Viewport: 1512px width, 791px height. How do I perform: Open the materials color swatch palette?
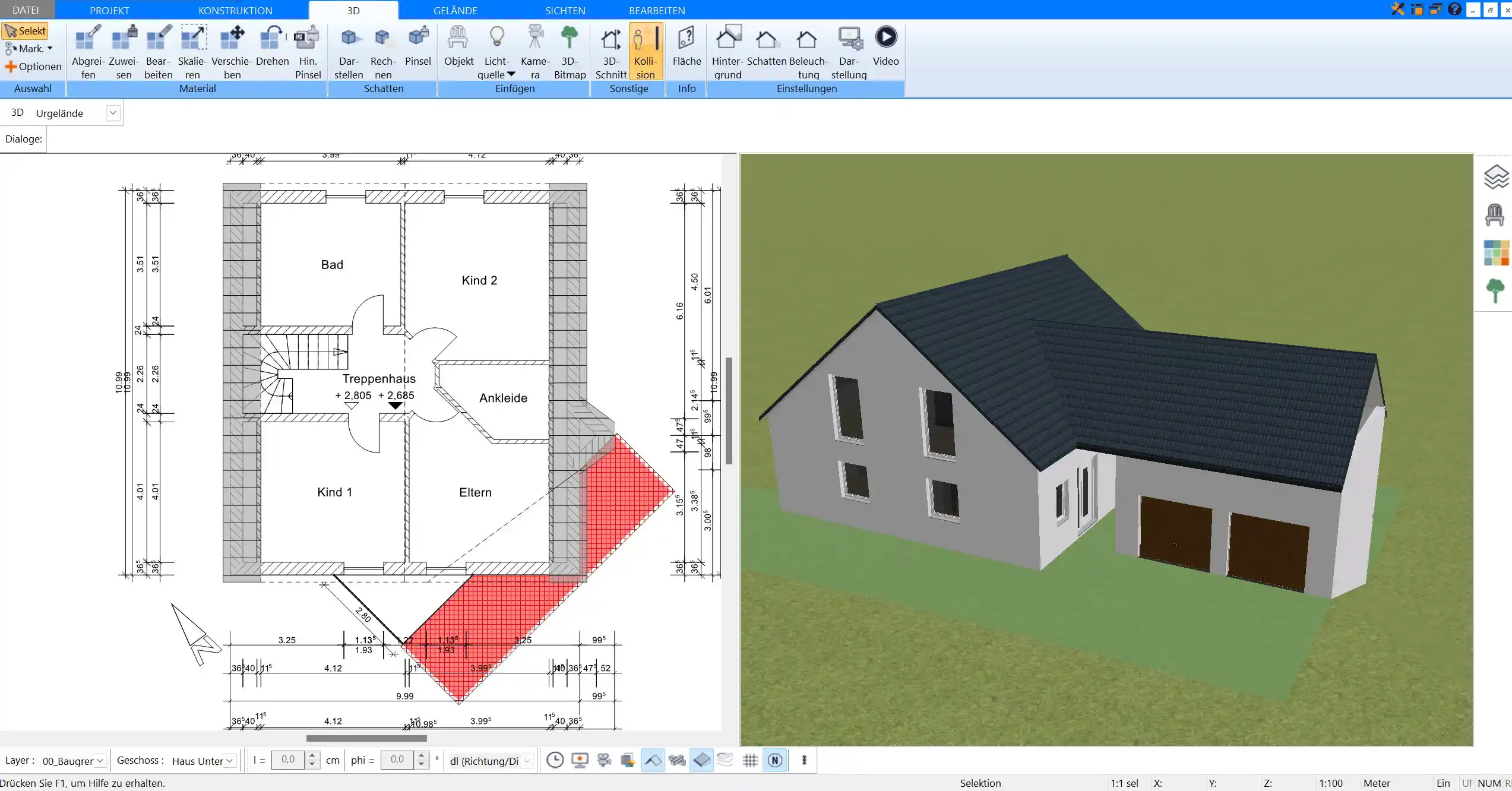1496,253
